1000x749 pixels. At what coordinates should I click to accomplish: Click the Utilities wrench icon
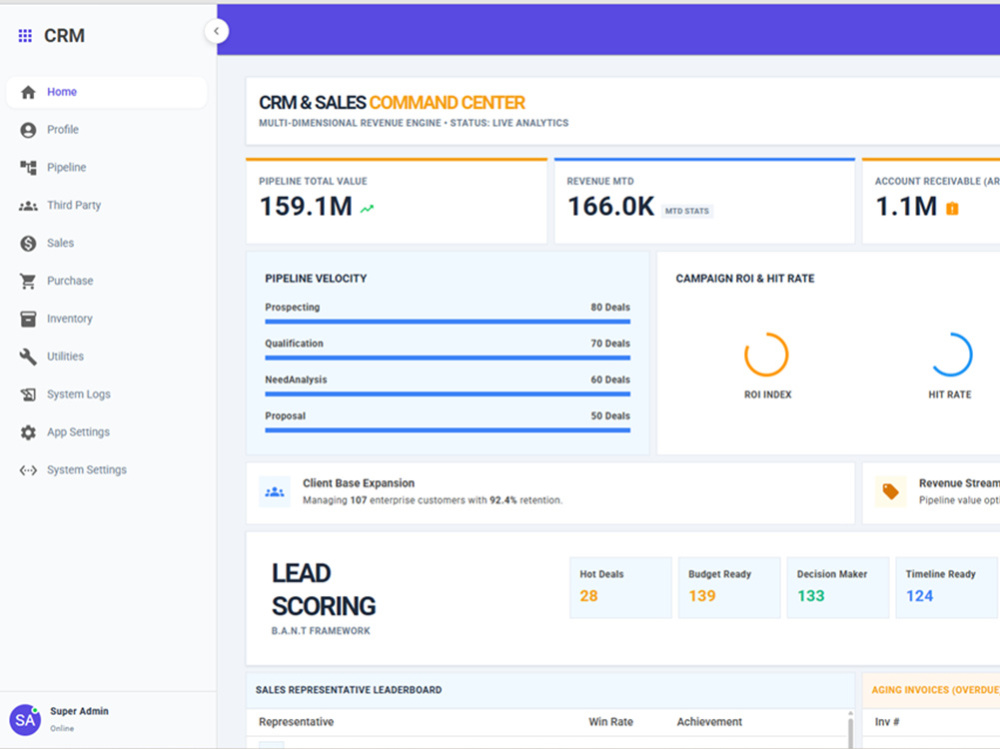point(28,357)
